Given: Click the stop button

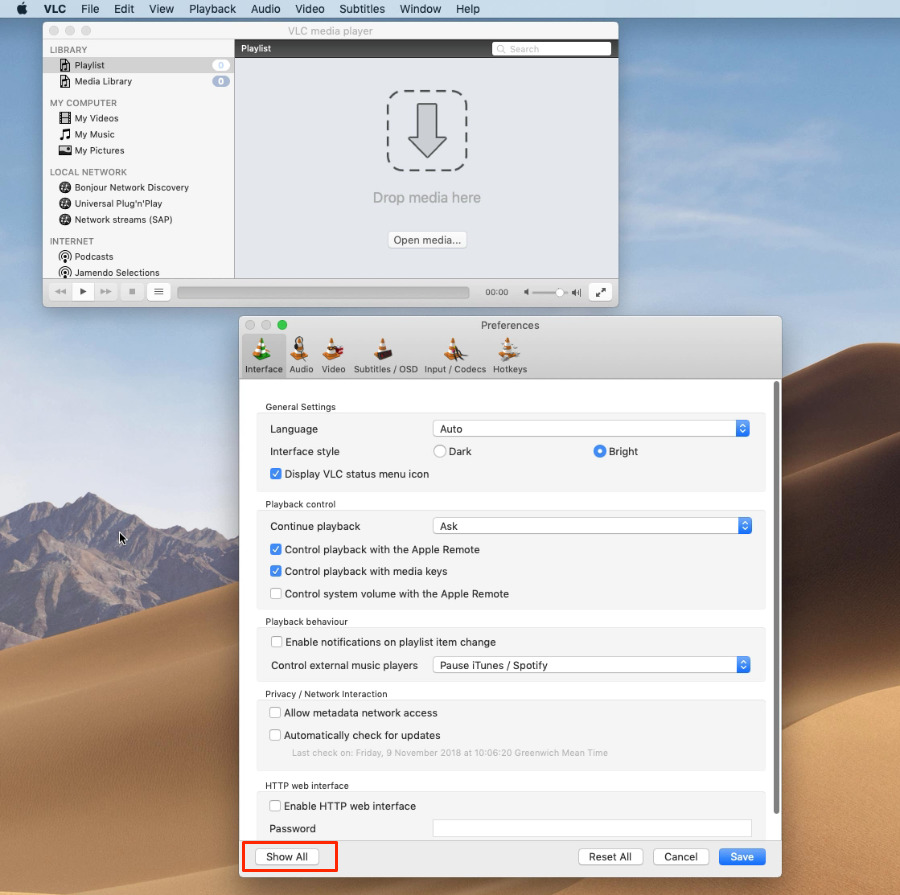Looking at the screenshot, I should [x=132, y=292].
